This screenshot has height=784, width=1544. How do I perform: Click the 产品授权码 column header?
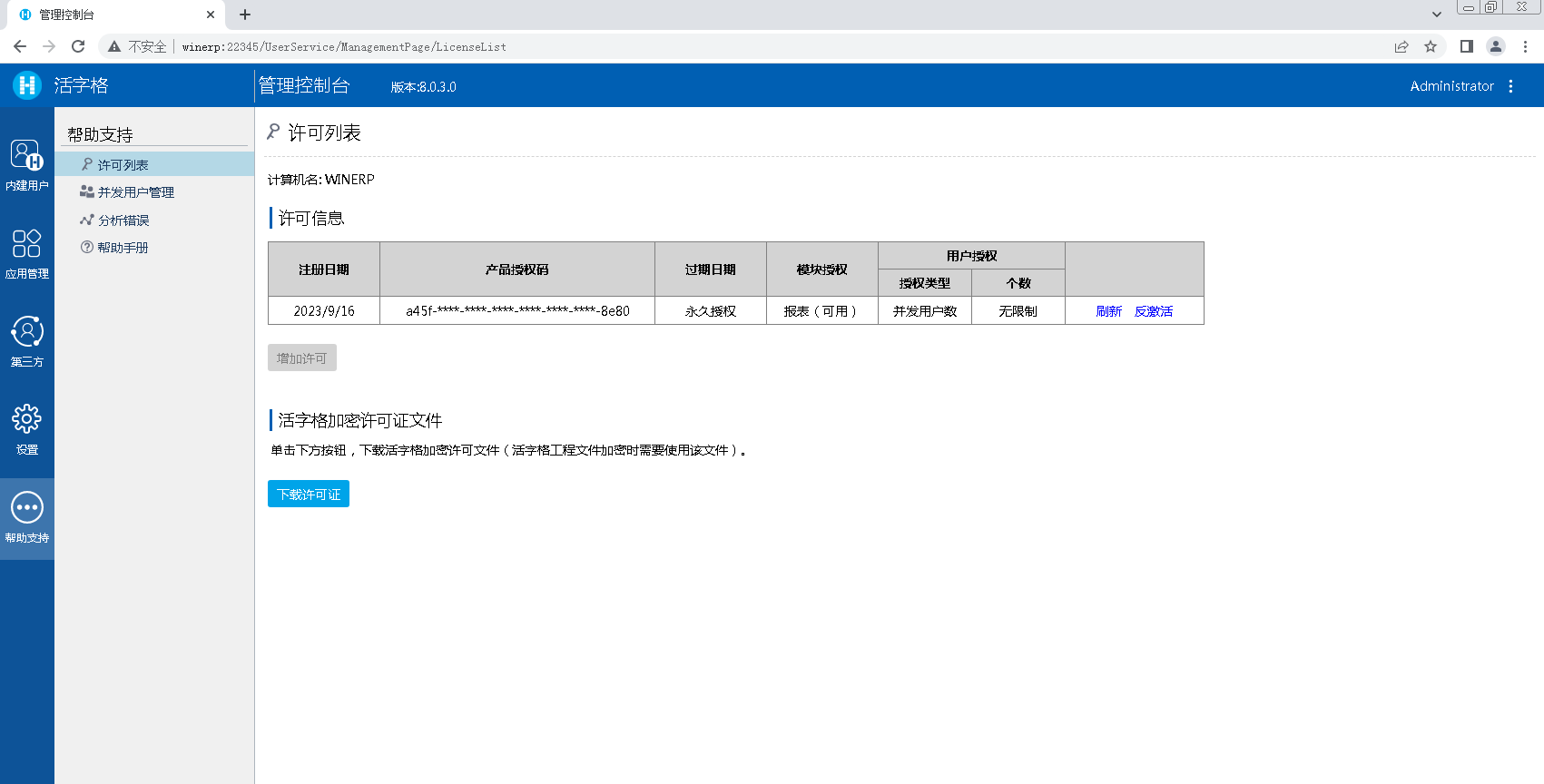click(517, 269)
